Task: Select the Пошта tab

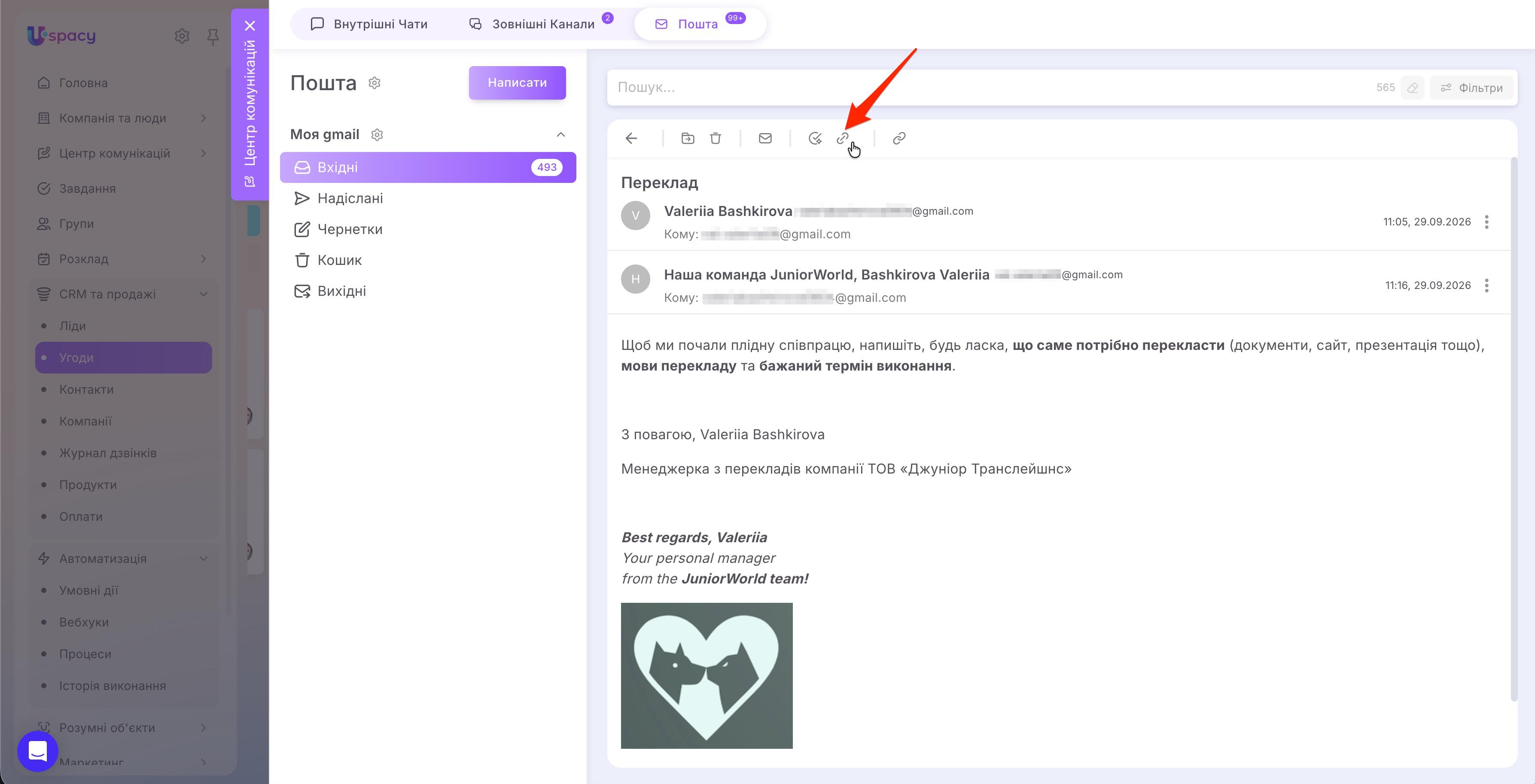Action: click(x=700, y=24)
